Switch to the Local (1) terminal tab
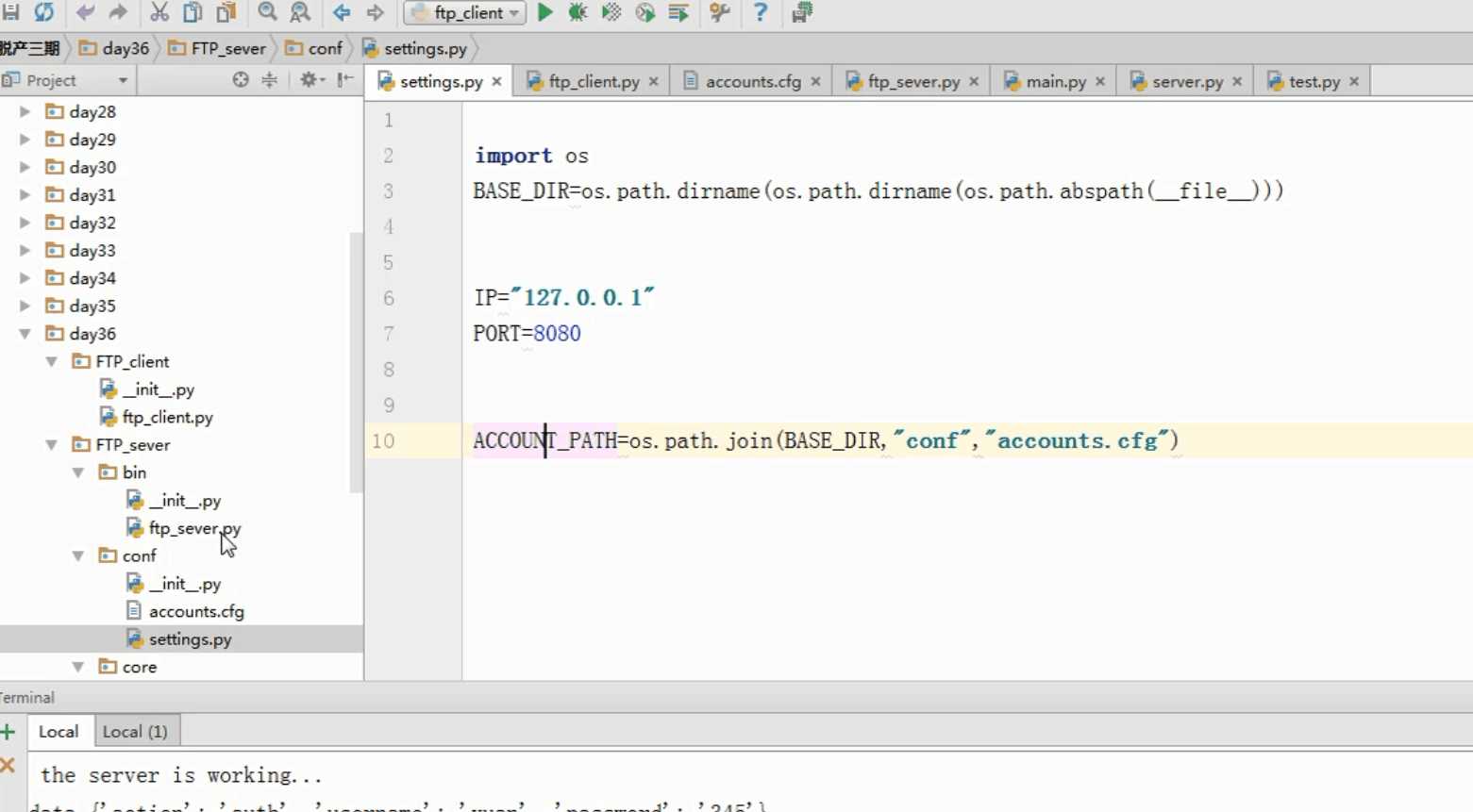This screenshot has height=812, width=1473. pos(135,732)
